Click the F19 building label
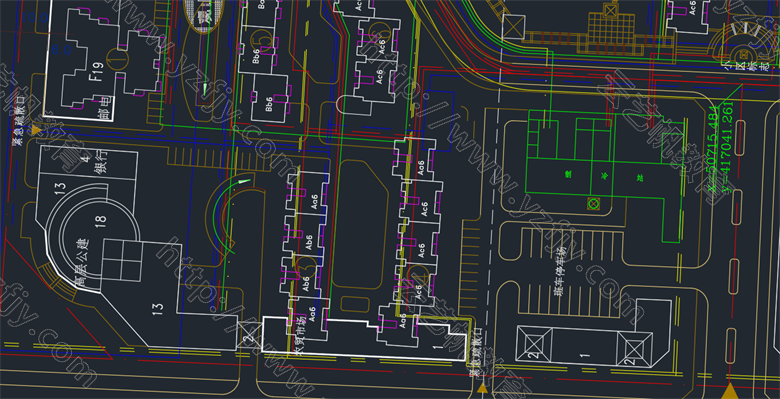 (x=96, y=71)
